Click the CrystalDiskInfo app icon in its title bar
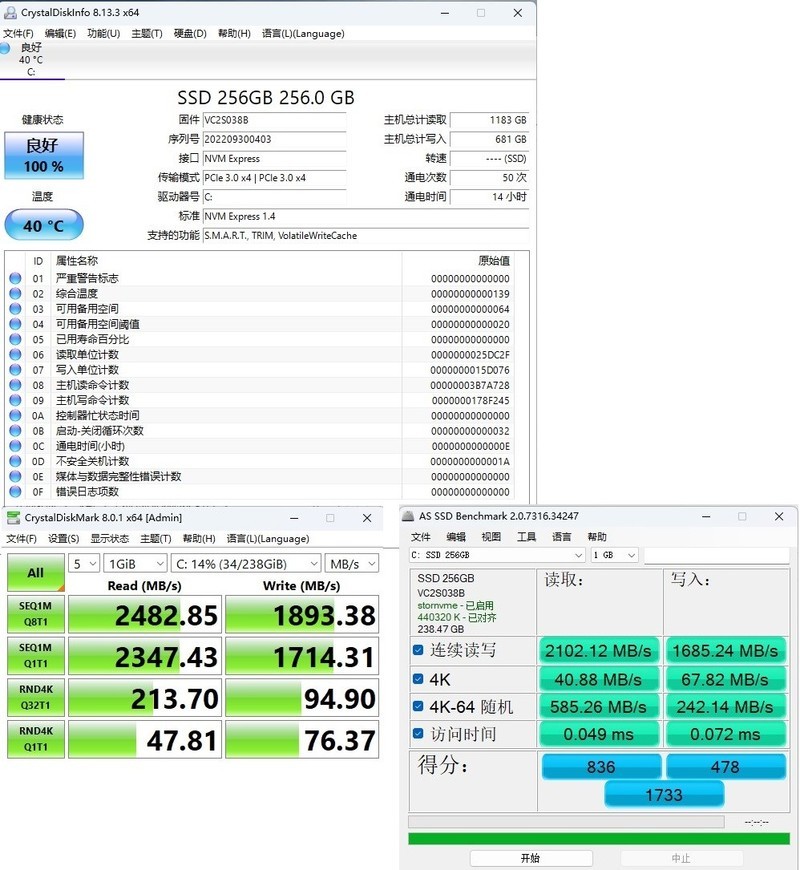Viewport: 800px width, 870px height. (x=10, y=13)
